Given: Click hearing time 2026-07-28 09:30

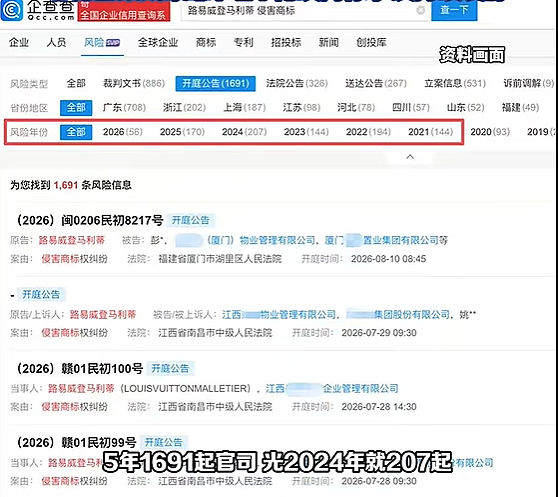Looking at the screenshot, I should pos(379,481).
